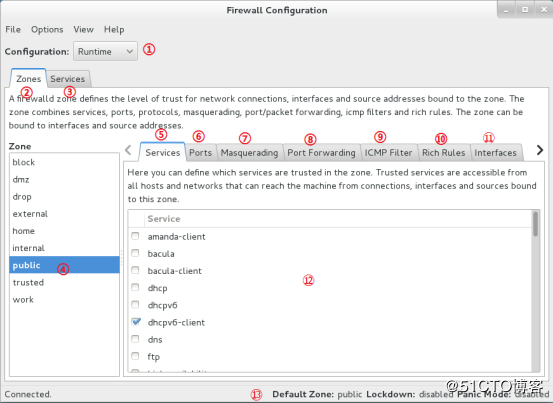Open the ICMP Filter tab
The height and width of the screenshot is (403, 553).
pyautogui.click(x=388, y=153)
